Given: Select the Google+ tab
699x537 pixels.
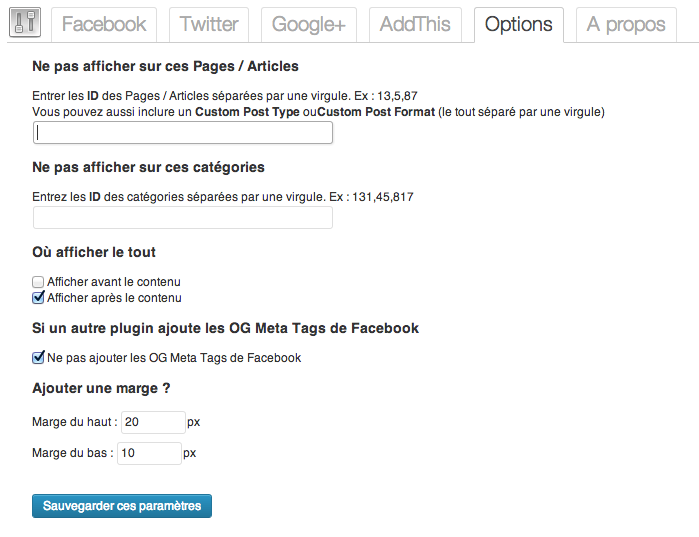Looking at the screenshot, I should 309,24.
